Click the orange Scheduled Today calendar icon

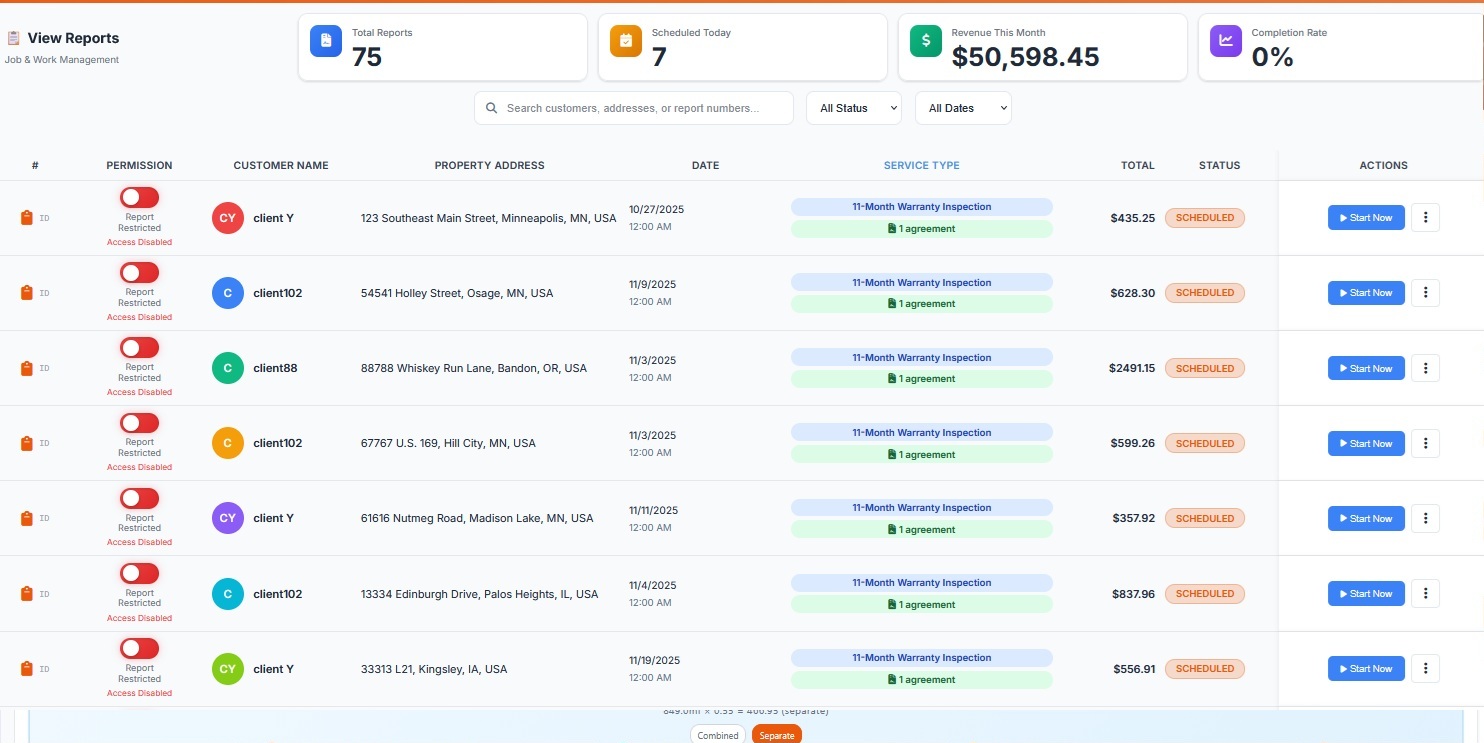pyautogui.click(x=626, y=41)
